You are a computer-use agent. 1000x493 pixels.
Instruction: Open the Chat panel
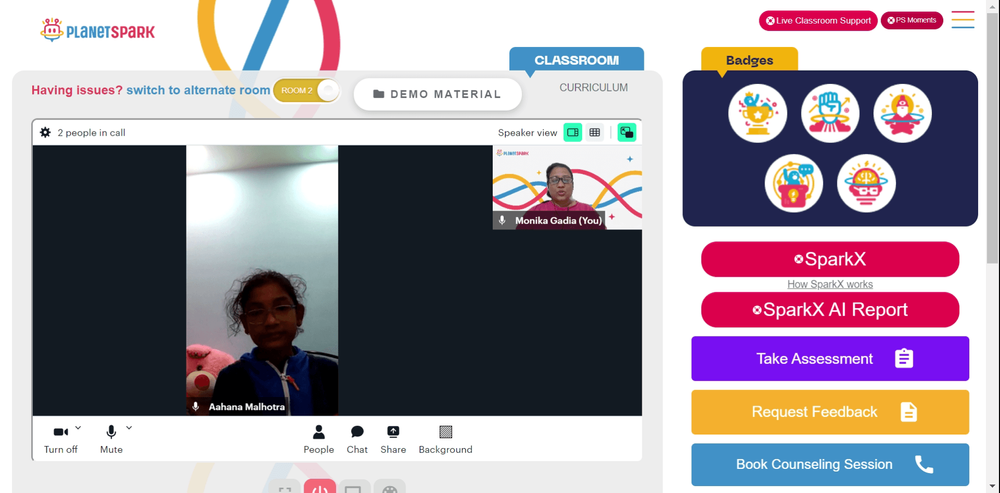click(357, 439)
